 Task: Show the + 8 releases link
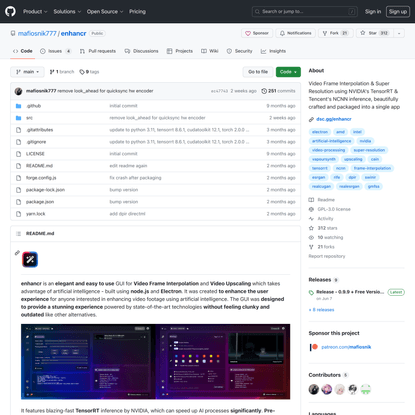[321, 310]
